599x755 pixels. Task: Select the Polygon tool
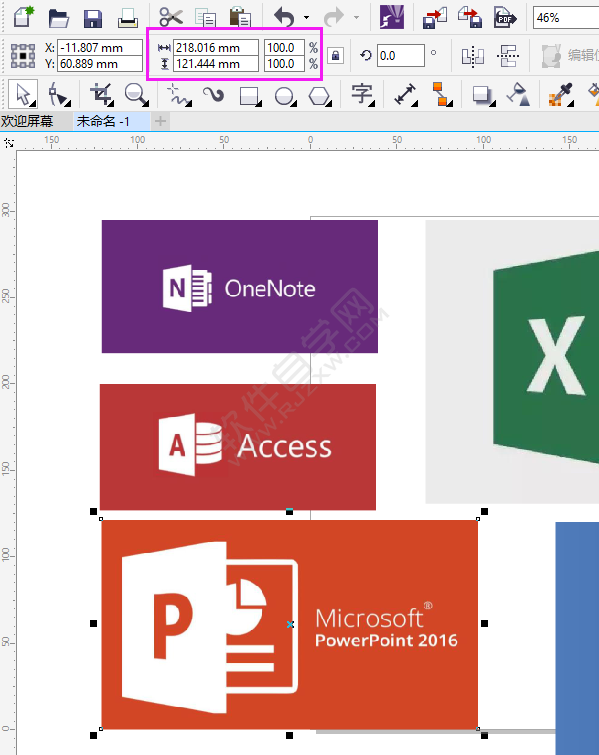[319, 95]
